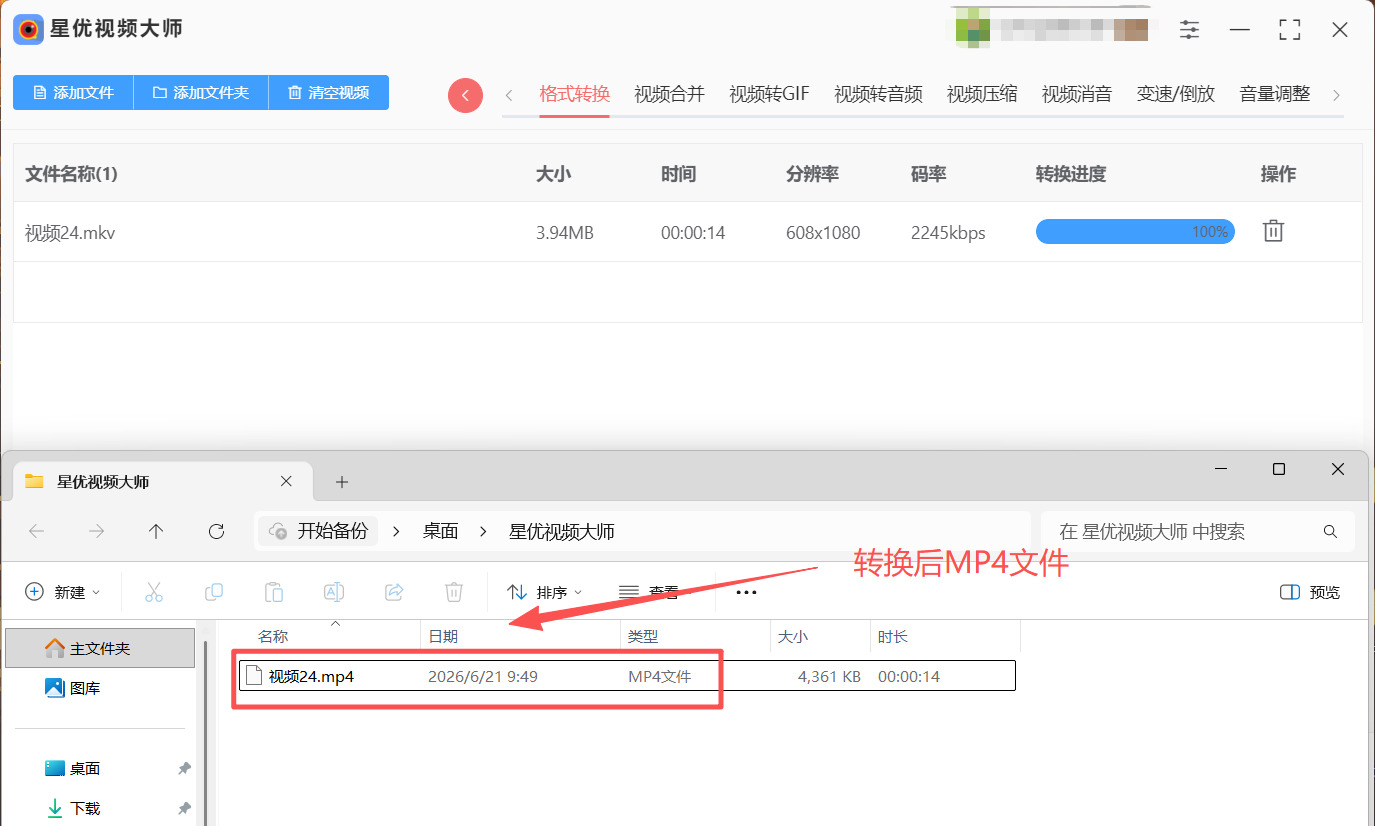Sort by the 日期 column header
1375x826 pixels.
tap(444, 636)
